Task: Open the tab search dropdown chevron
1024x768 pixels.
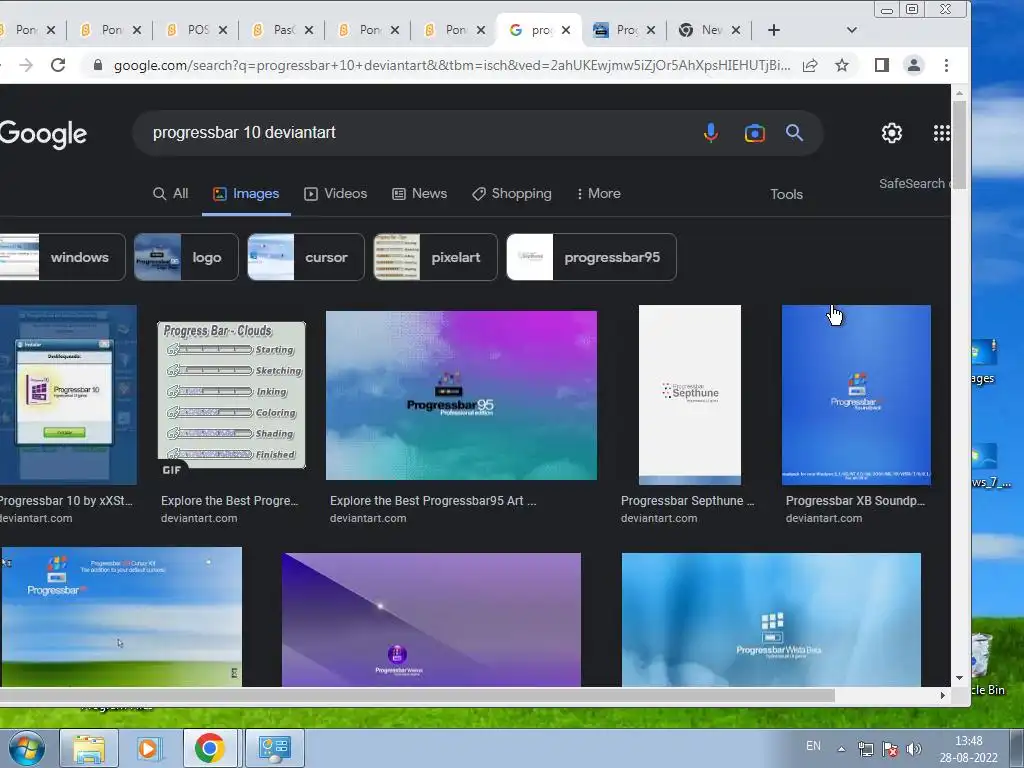Action: 852,30
